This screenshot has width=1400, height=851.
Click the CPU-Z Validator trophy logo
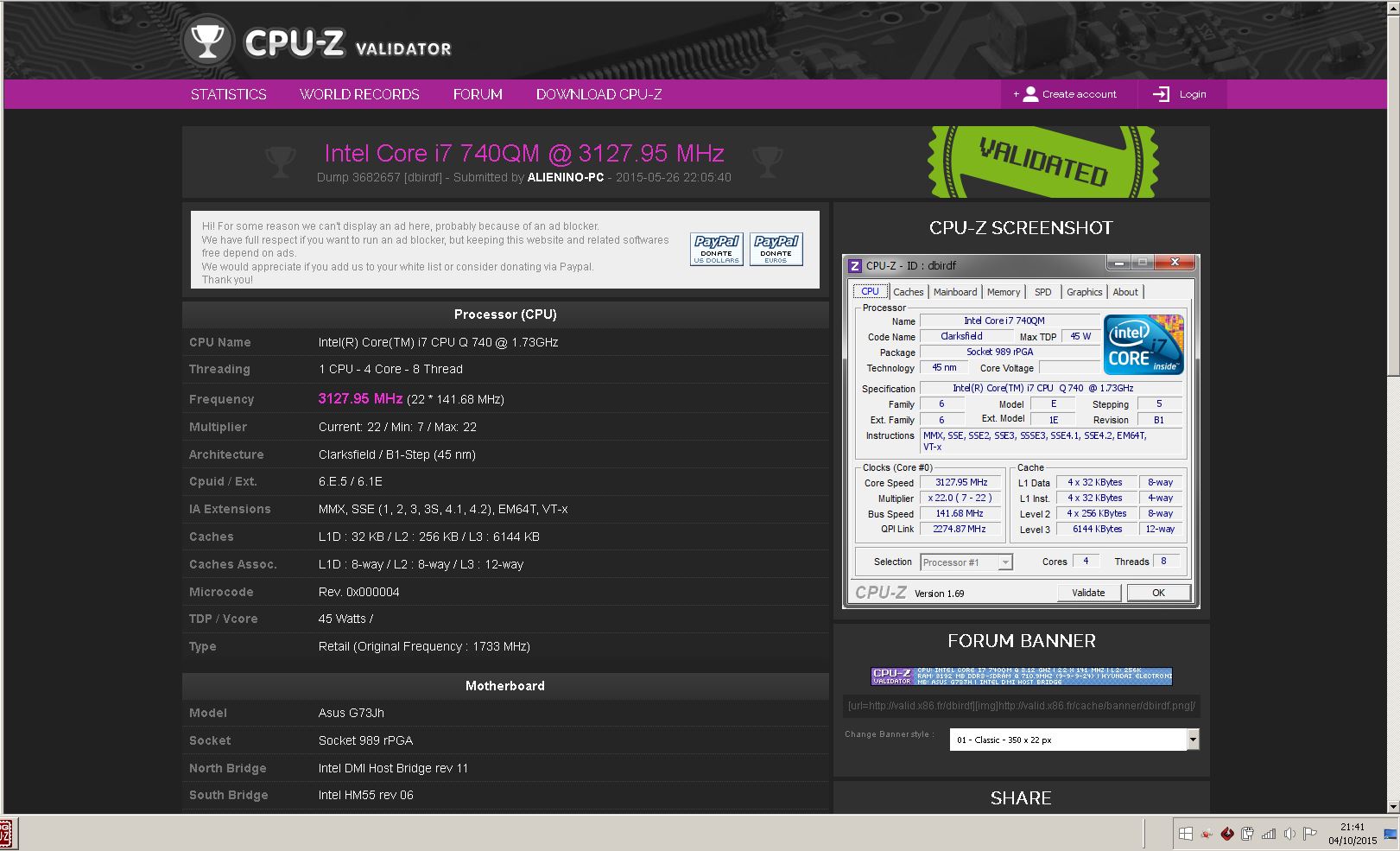tap(208, 41)
